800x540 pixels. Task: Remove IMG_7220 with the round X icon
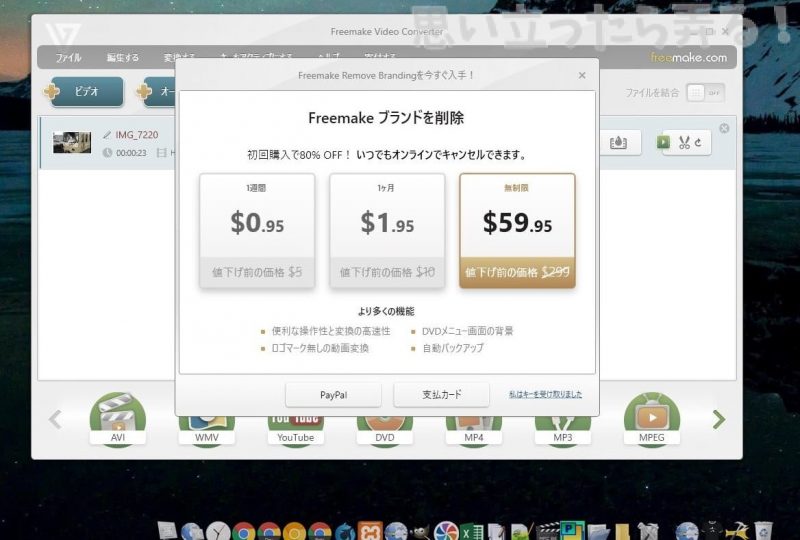point(724,128)
